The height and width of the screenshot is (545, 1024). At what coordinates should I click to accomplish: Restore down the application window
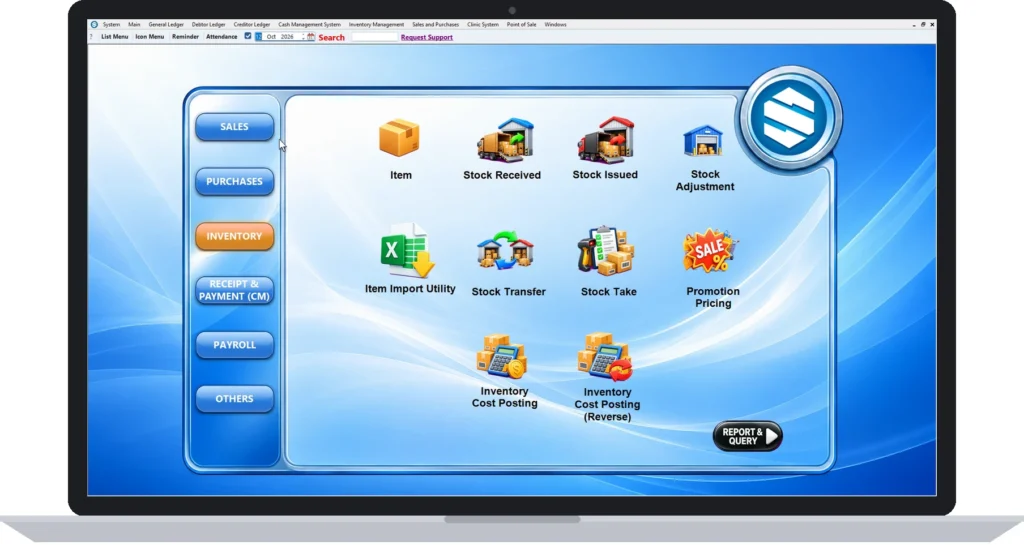pyautogui.click(x=923, y=25)
